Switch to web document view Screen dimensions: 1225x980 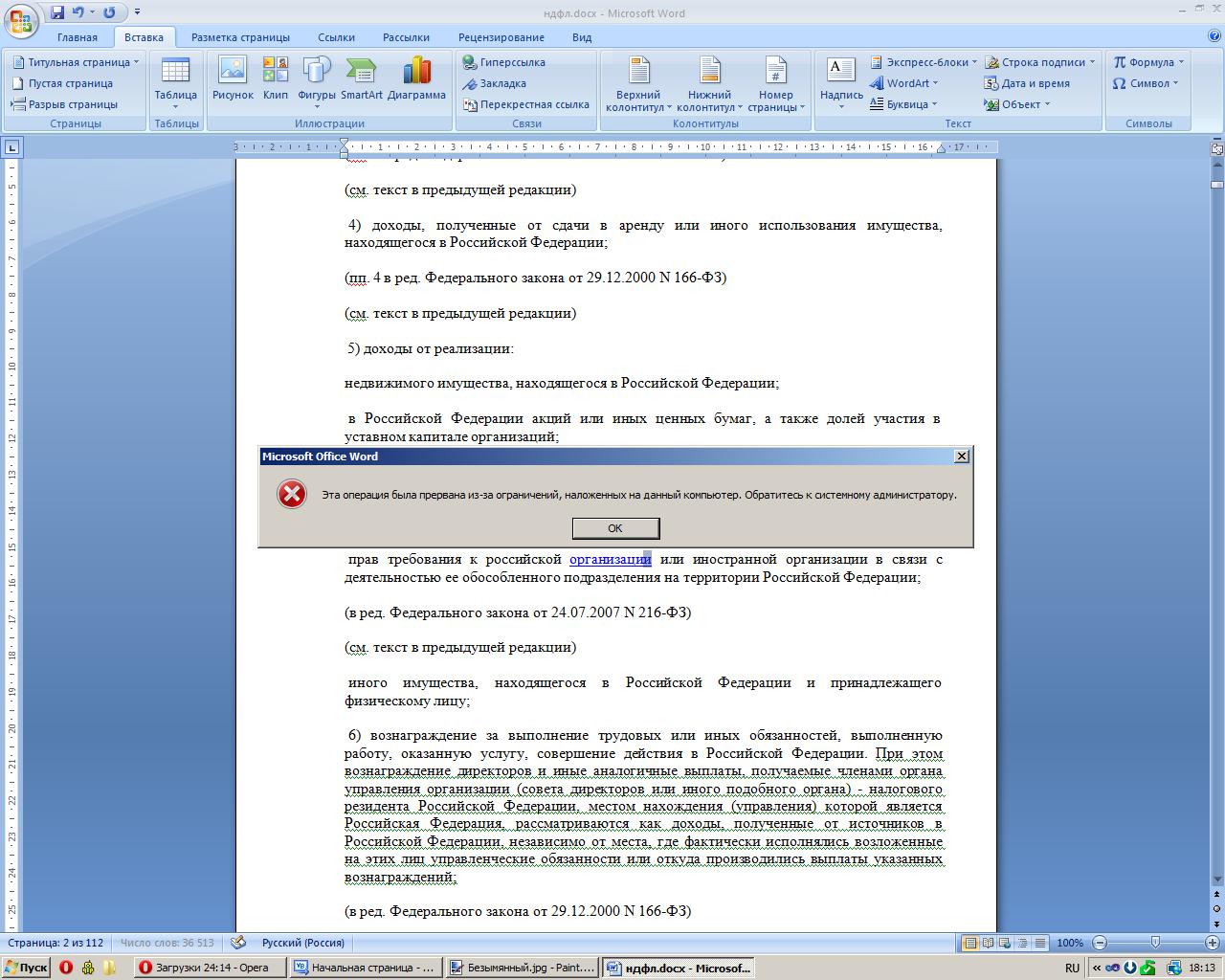click(x=1005, y=943)
